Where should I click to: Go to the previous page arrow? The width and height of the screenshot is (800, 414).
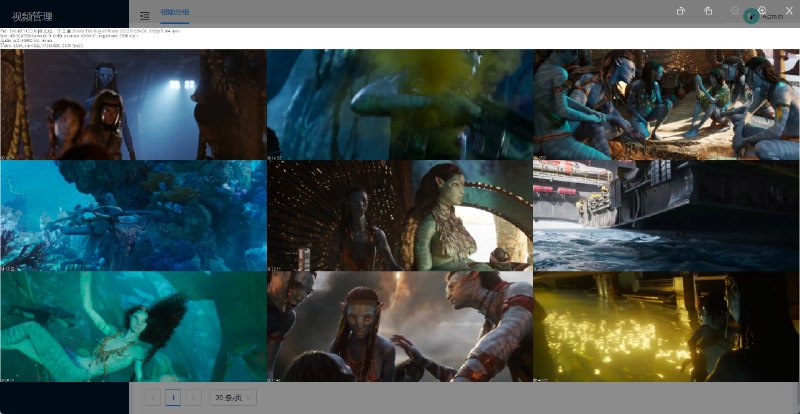153,398
